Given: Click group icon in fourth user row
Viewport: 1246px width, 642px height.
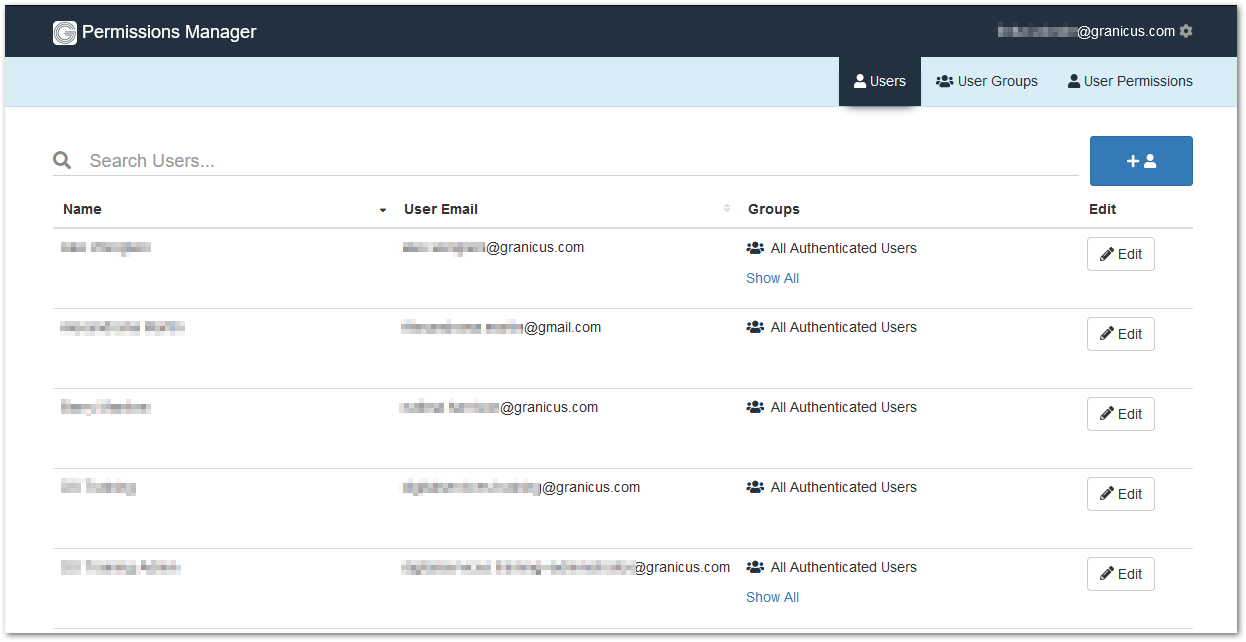Looking at the screenshot, I should click(x=755, y=487).
